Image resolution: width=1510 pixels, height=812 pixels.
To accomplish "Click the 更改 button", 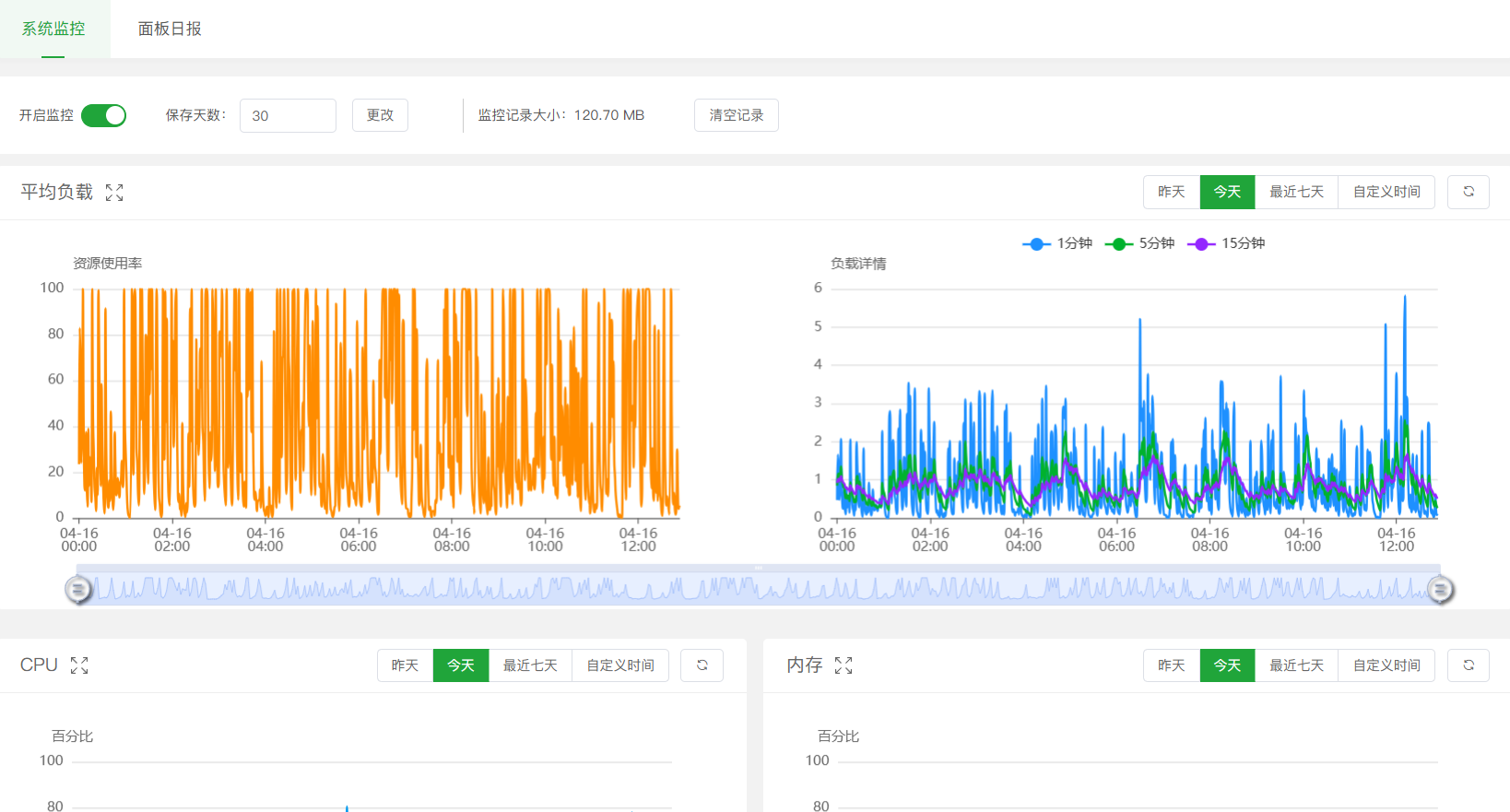I will (380, 115).
